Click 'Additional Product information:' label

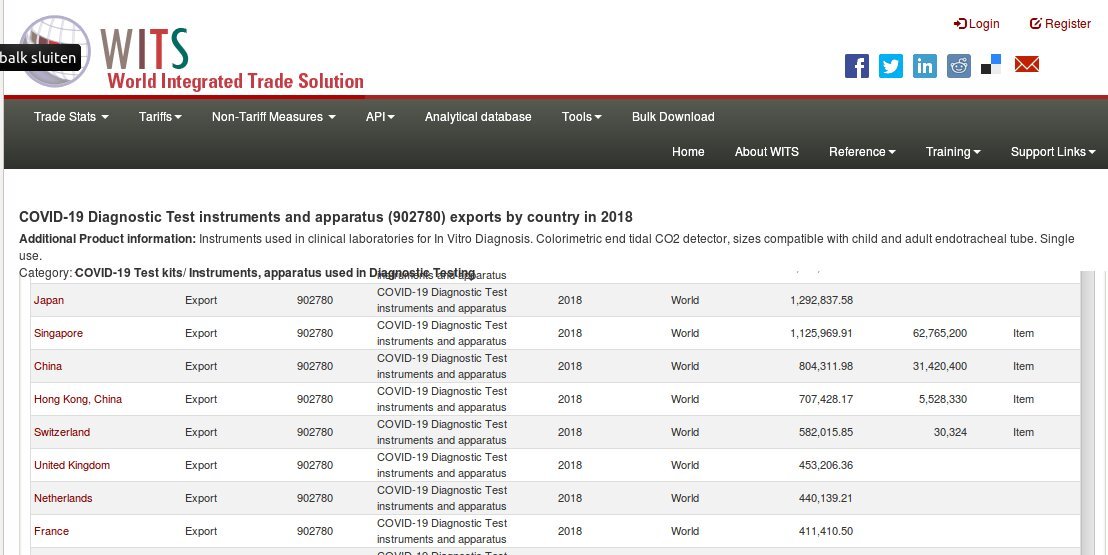coord(107,239)
